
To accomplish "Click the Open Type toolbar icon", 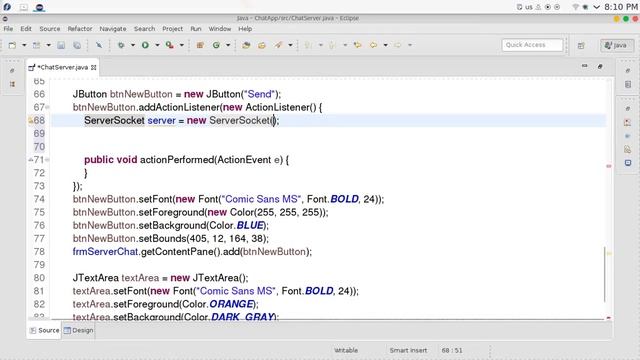I will click(x=246, y=45).
